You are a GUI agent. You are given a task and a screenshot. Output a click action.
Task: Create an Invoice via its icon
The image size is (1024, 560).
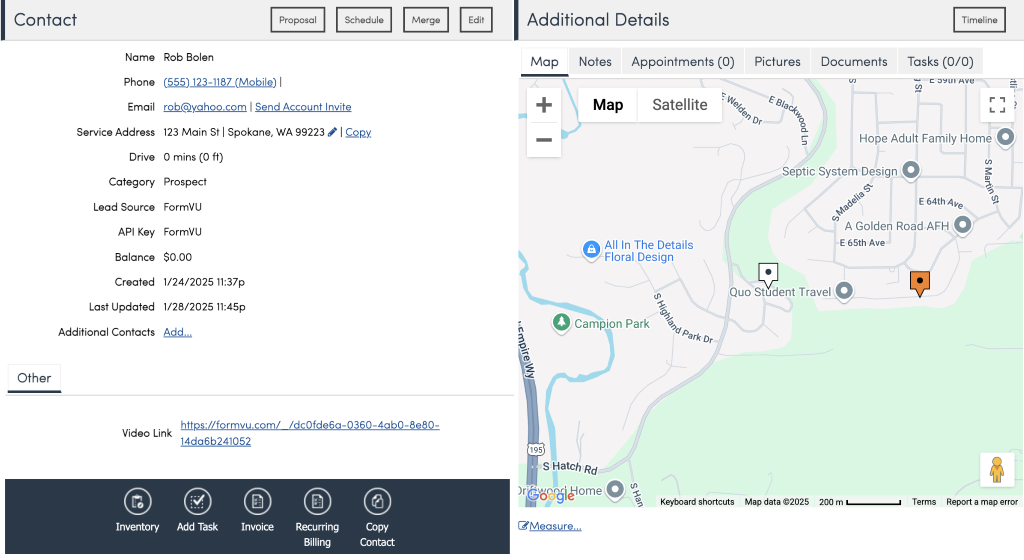(x=257, y=502)
